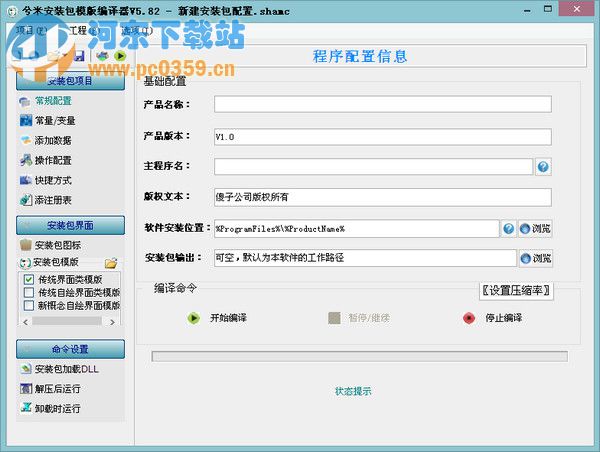Click 【设置压缩率】 button
The height and width of the screenshot is (452, 600).
pos(516,291)
